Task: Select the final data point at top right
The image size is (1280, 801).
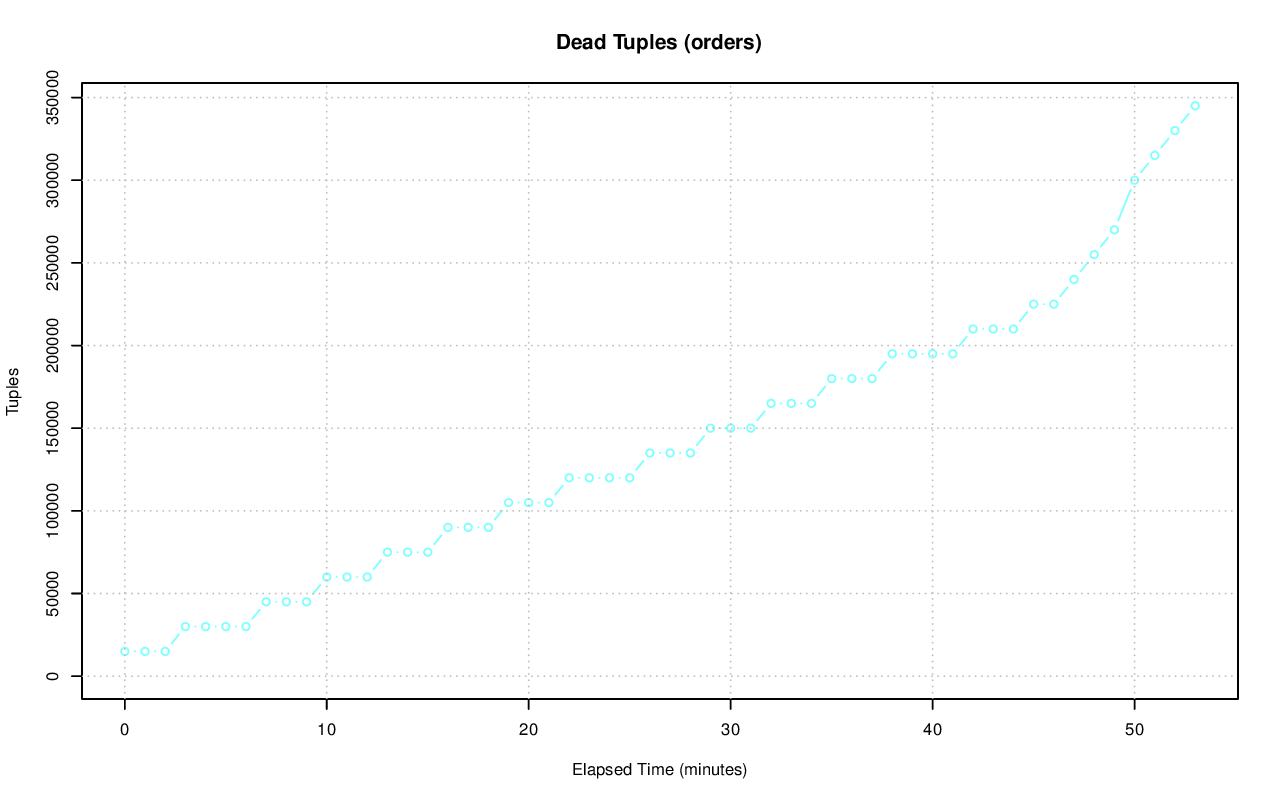Action: coord(1195,105)
